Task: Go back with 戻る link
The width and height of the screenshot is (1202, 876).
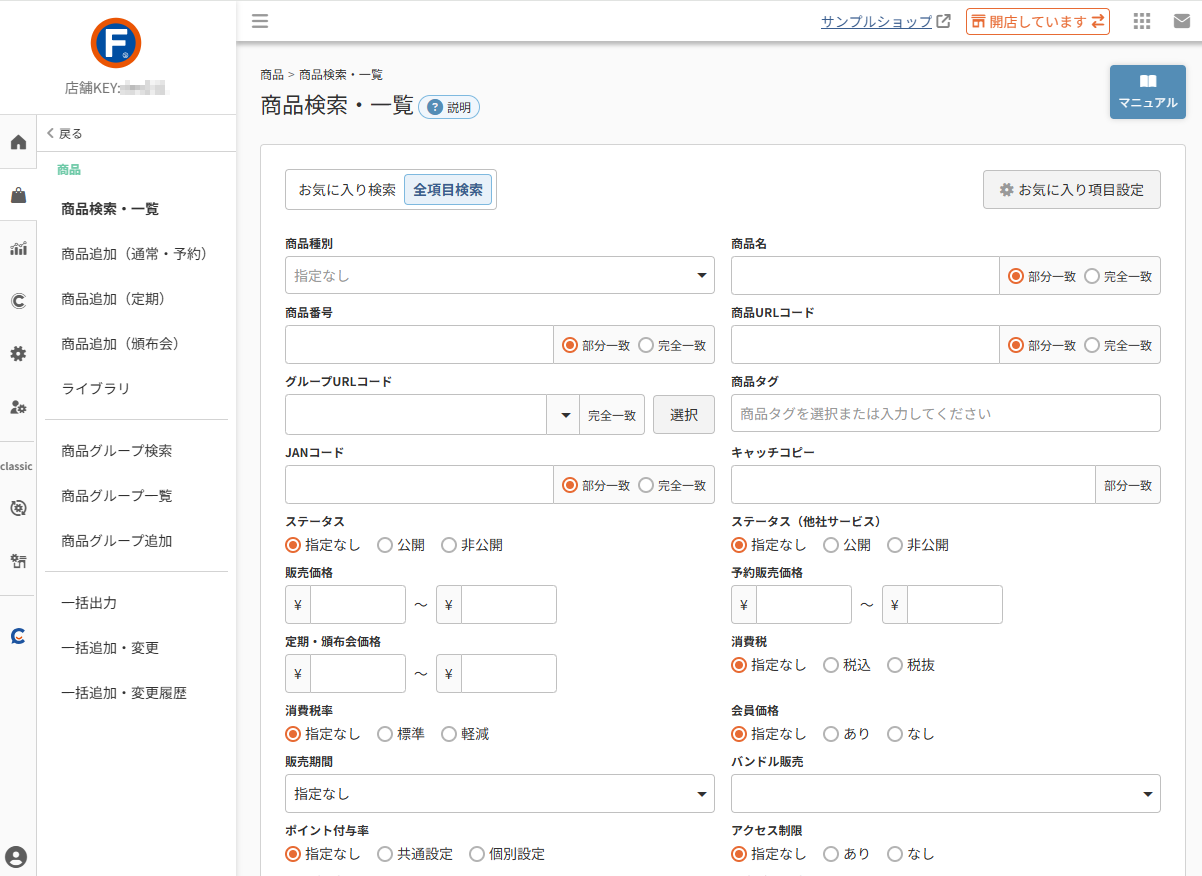Action: point(65,133)
